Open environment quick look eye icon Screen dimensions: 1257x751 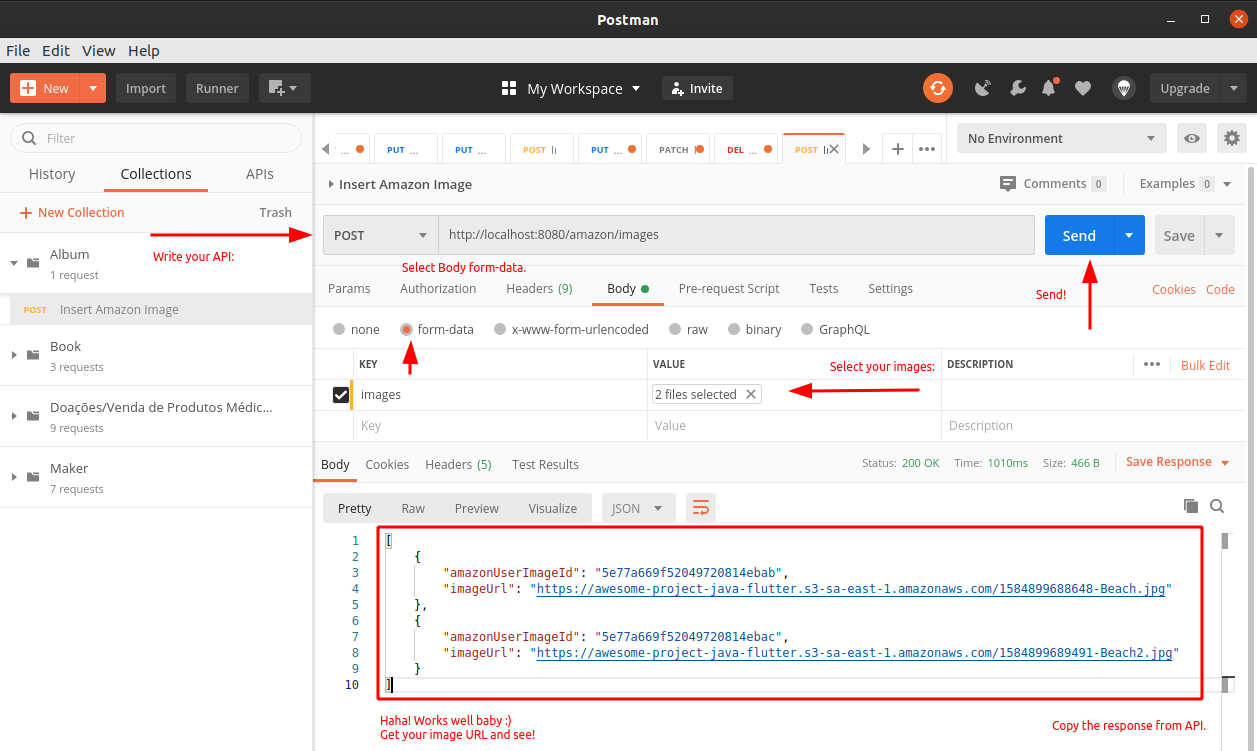coord(1191,138)
